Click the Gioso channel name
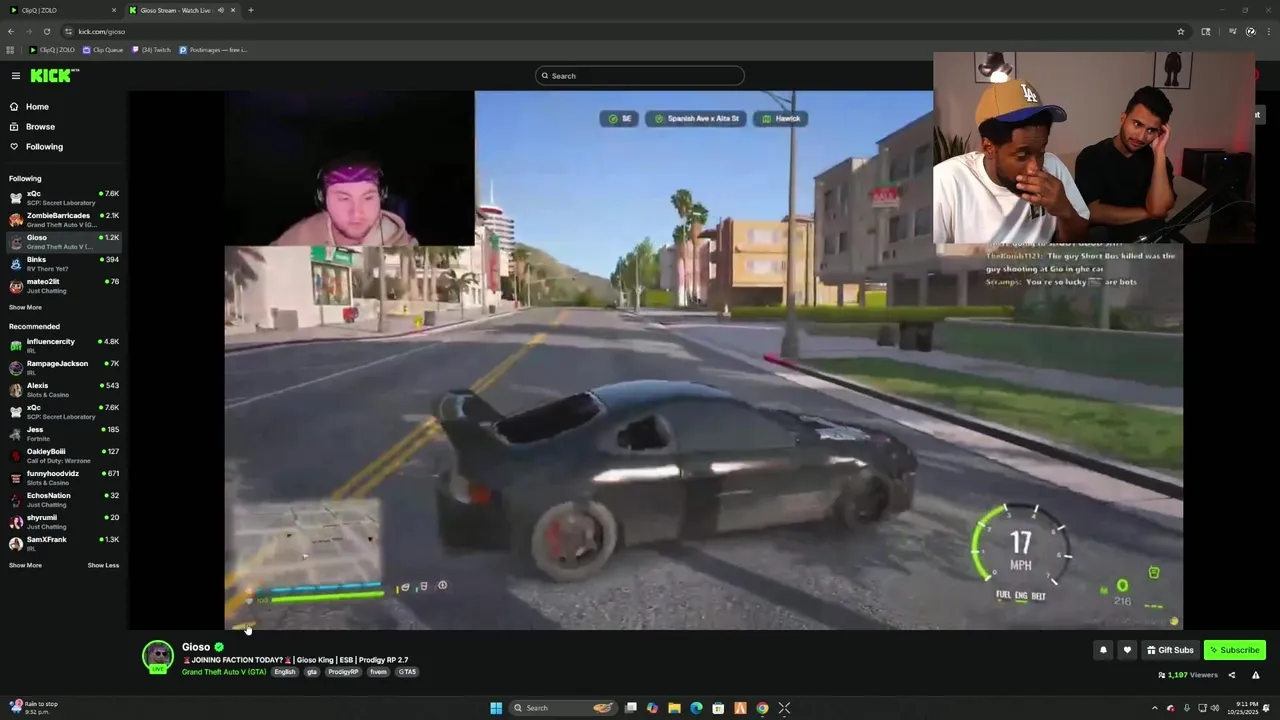Screen dimensions: 1280x720 [x=196, y=647]
